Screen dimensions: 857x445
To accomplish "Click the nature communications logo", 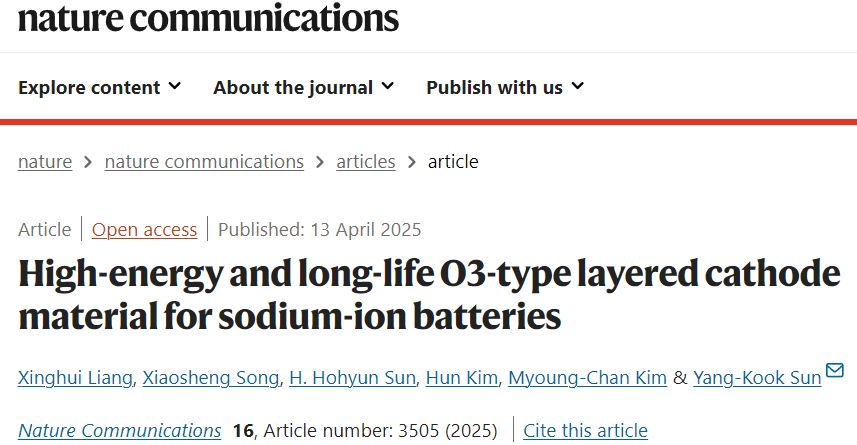I will (208, 17).
